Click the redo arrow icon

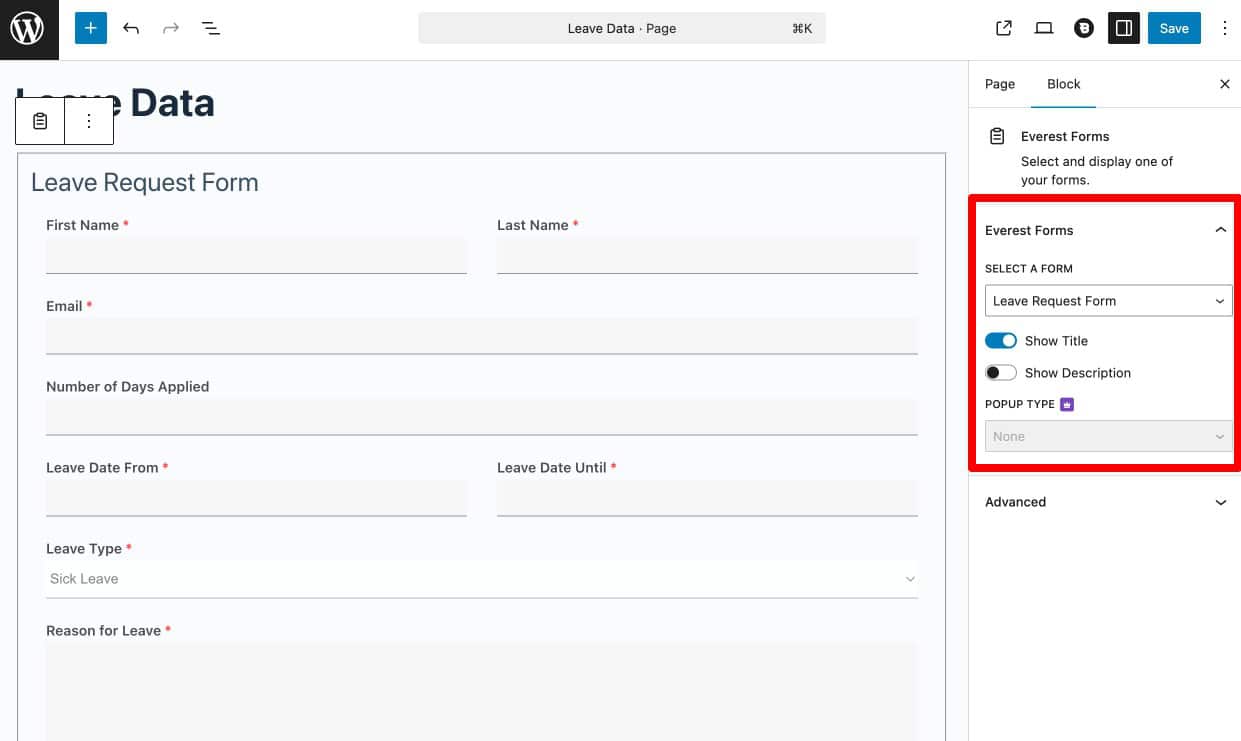tap(171, 28)
